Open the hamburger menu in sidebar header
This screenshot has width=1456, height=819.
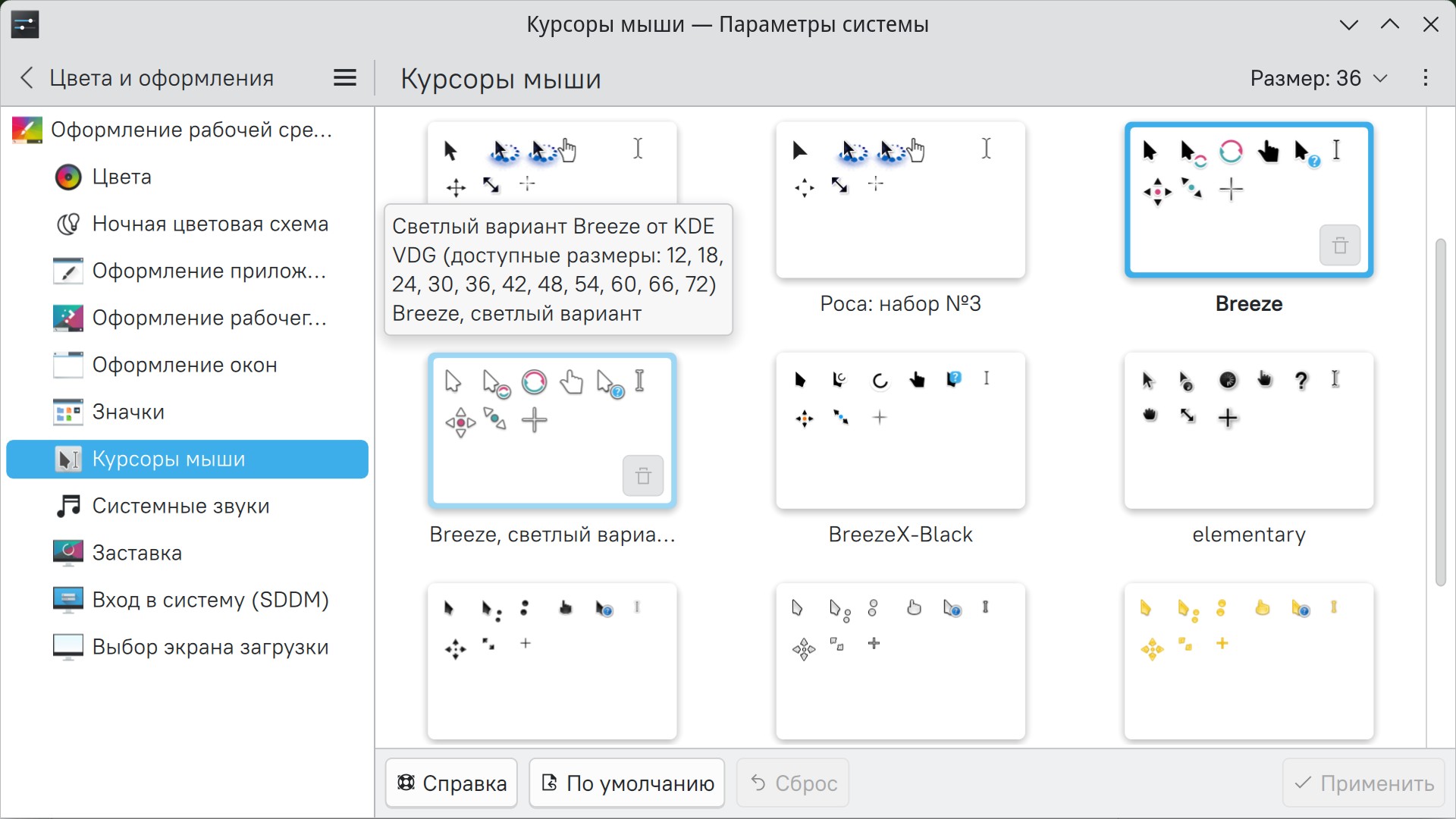(345, 78)
